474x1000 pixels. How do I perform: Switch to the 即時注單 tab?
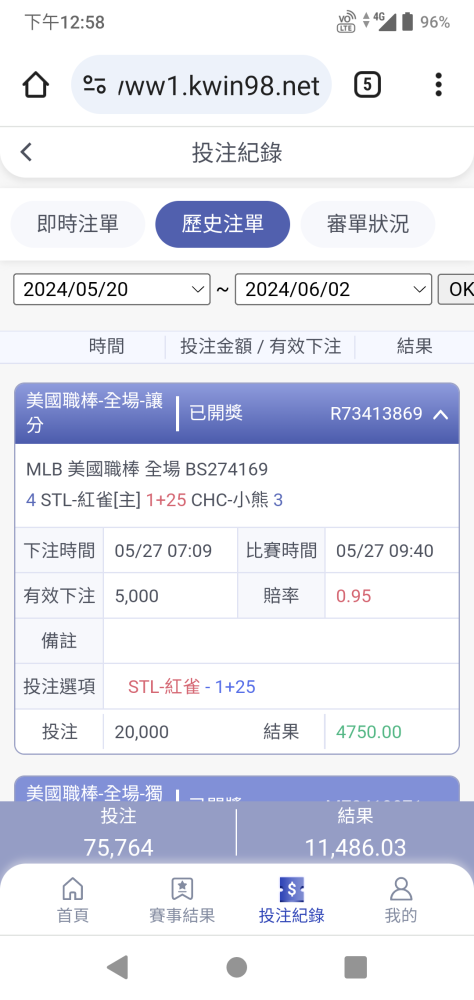coord(78,224)
